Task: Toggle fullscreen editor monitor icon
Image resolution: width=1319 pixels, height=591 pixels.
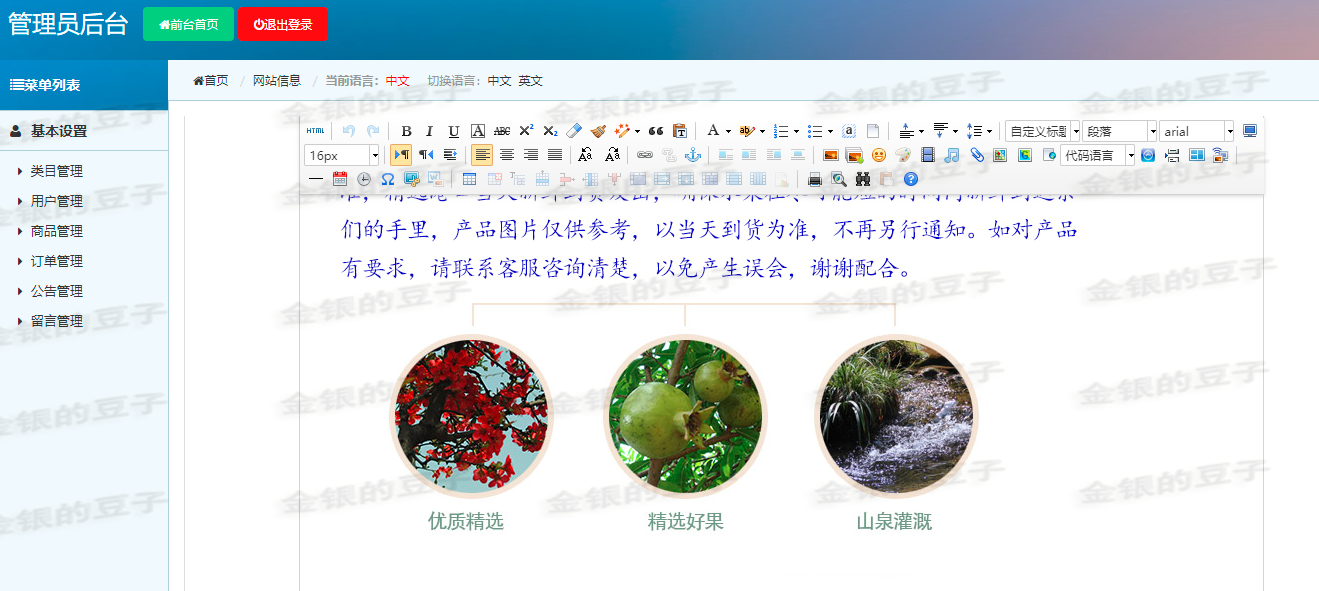Action: [1250, 131]
